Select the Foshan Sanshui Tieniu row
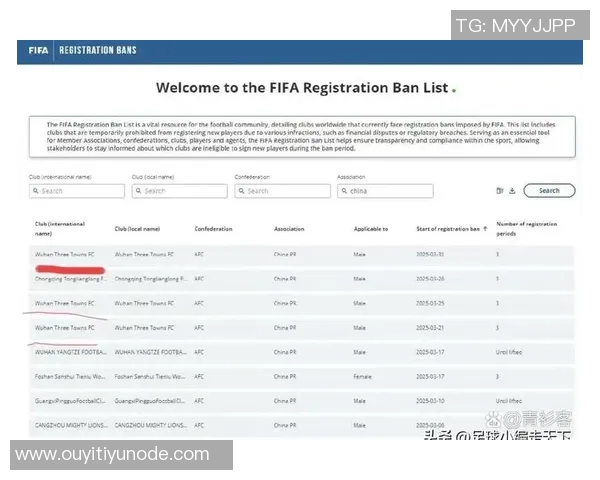 point(300,377)
